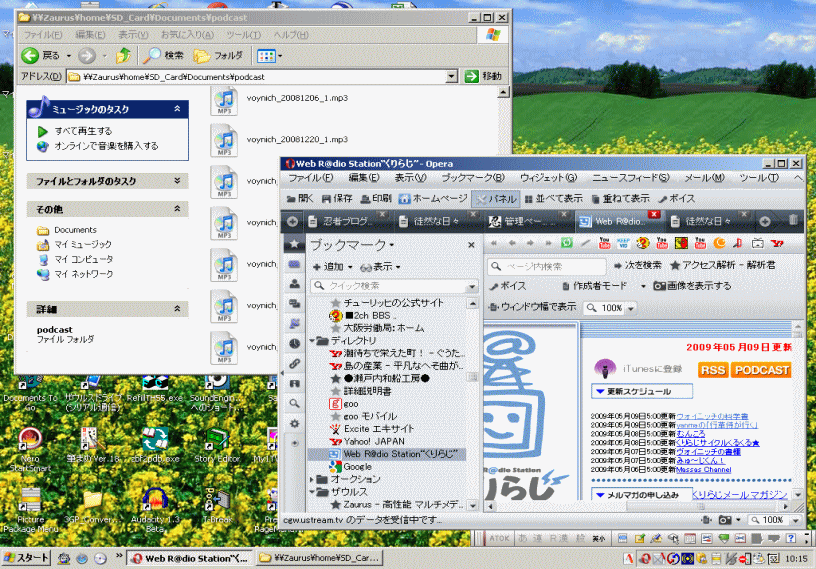Click the green Back arrow in Explorer
Viewport: 816px width, 569px height.
click(30, 55)
